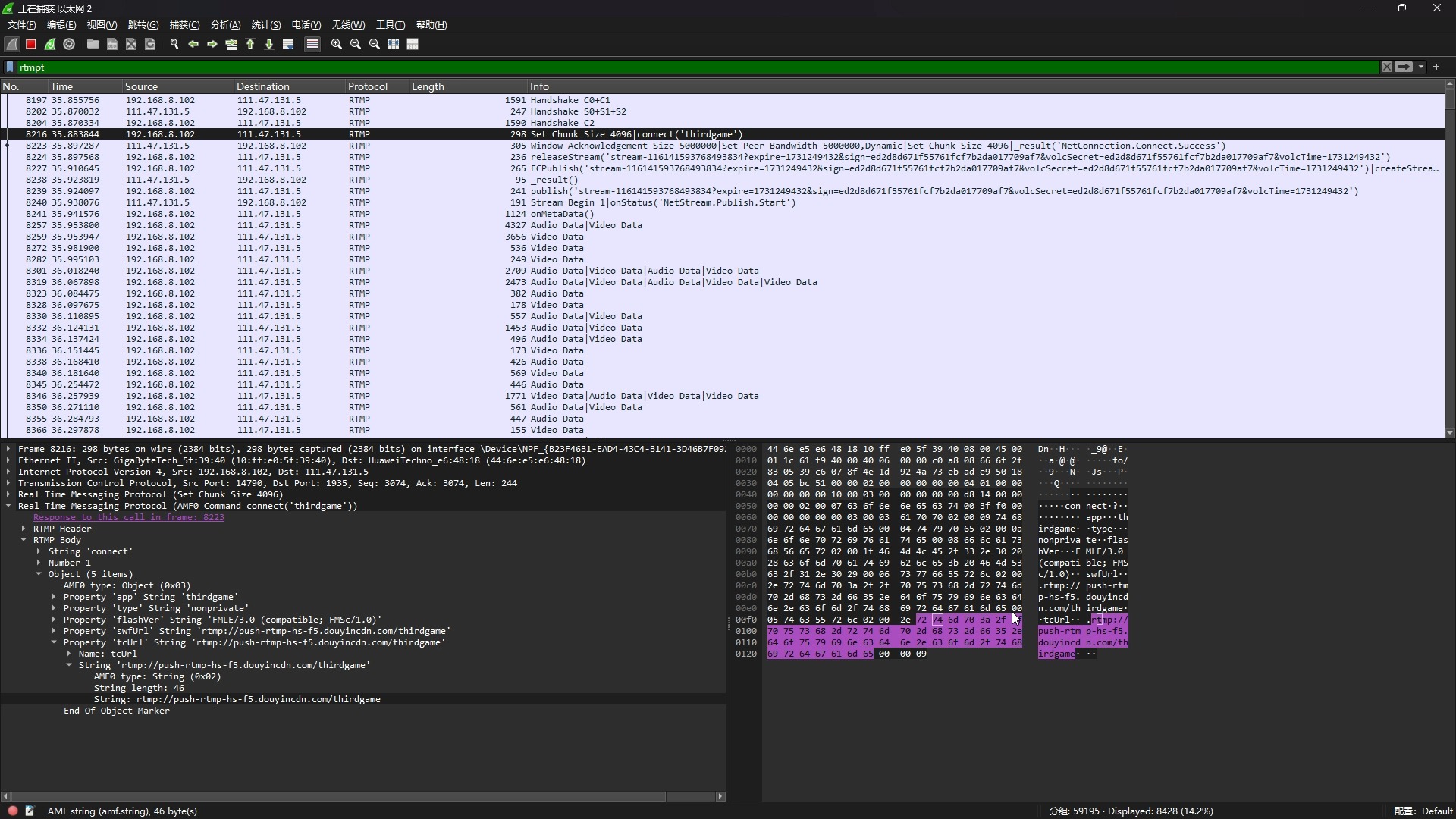Open 分析(A) menu
The image size is (1456, 819).
225,25
